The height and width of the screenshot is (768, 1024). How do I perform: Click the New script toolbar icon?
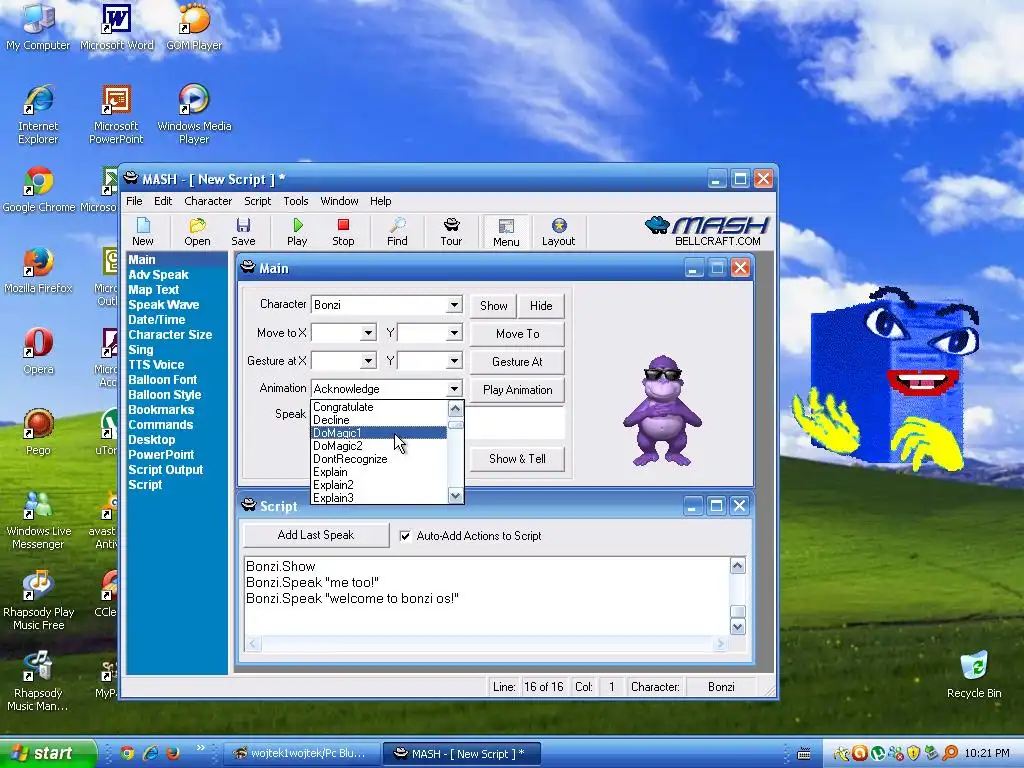[142, 232]
